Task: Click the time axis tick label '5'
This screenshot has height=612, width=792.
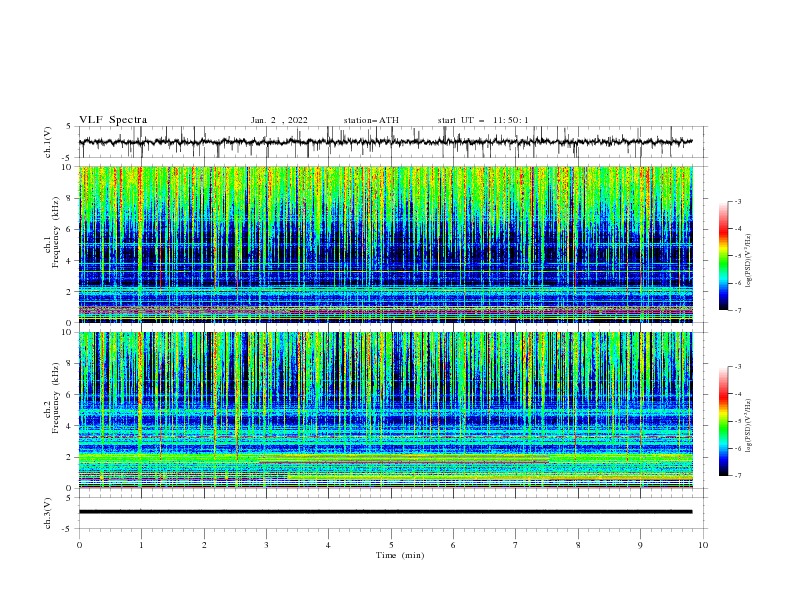Action: 391,545
